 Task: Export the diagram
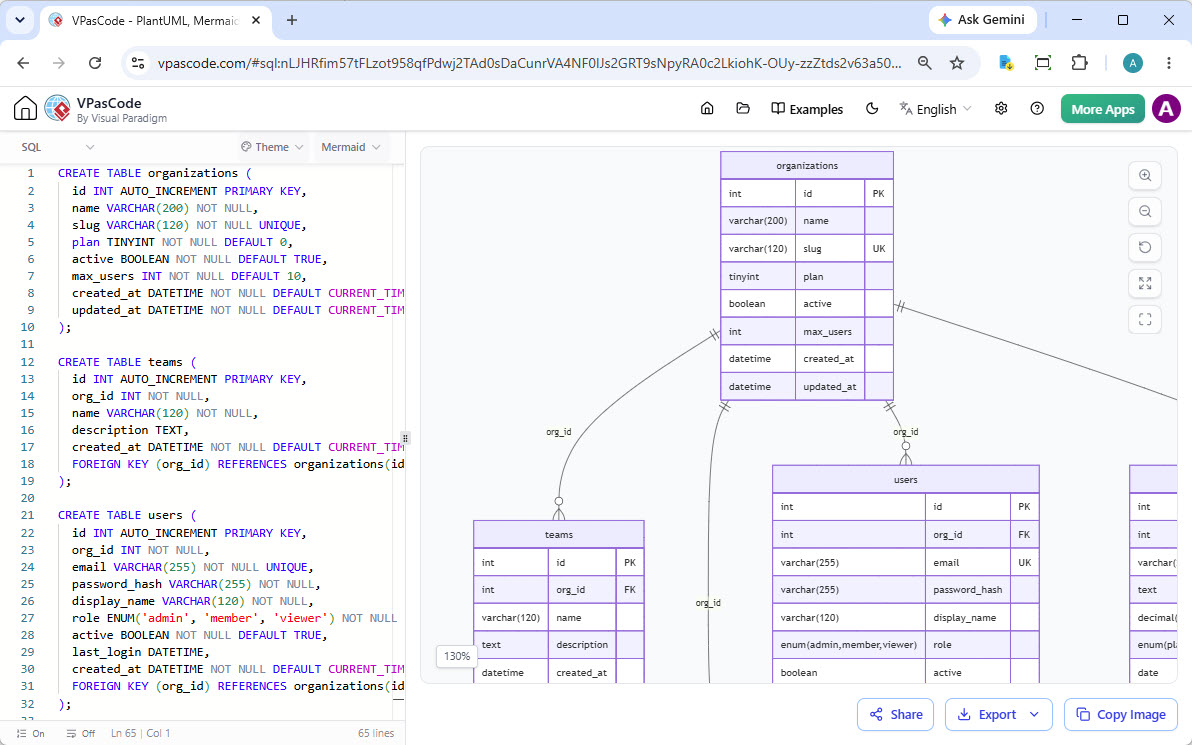987,715
